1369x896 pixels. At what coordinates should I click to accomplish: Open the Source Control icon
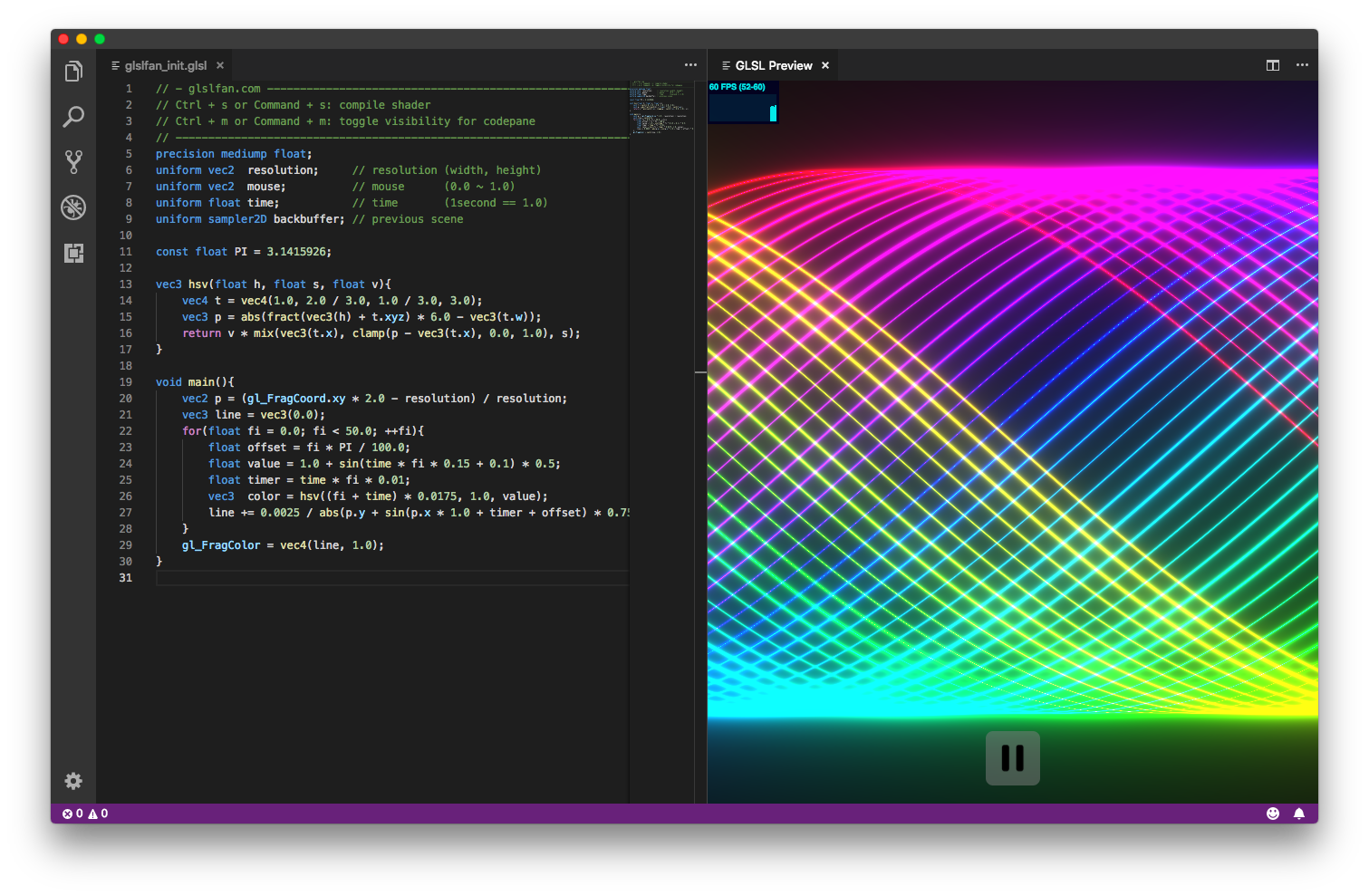tap(73, 162)
